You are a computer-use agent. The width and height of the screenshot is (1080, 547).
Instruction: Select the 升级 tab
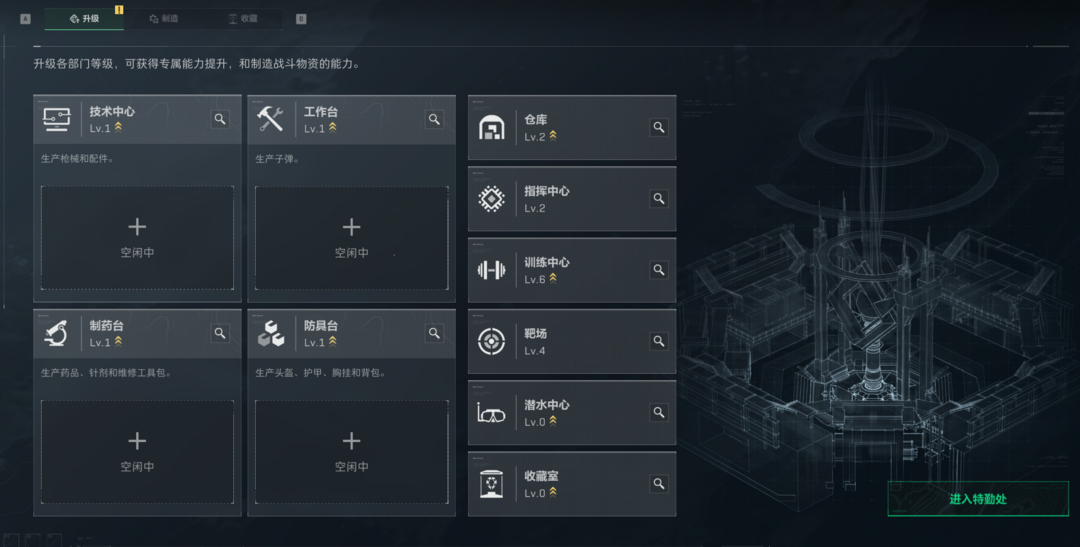coord(84,19)
